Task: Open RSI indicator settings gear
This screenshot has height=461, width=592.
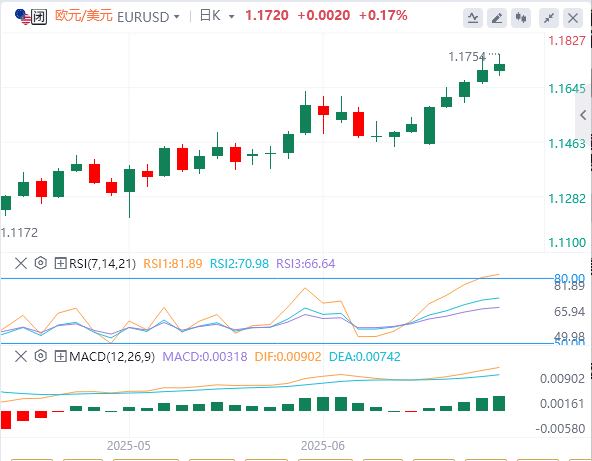Action: (x=41, y=263)
